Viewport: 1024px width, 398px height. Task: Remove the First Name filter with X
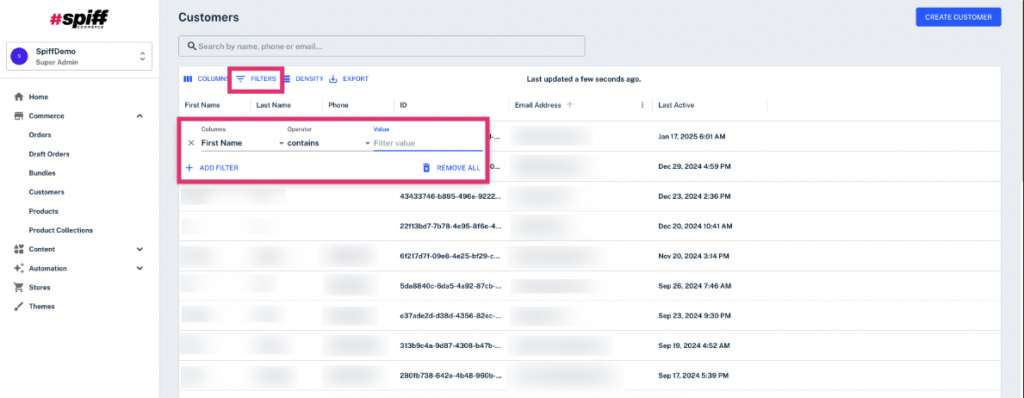[191, 142]
